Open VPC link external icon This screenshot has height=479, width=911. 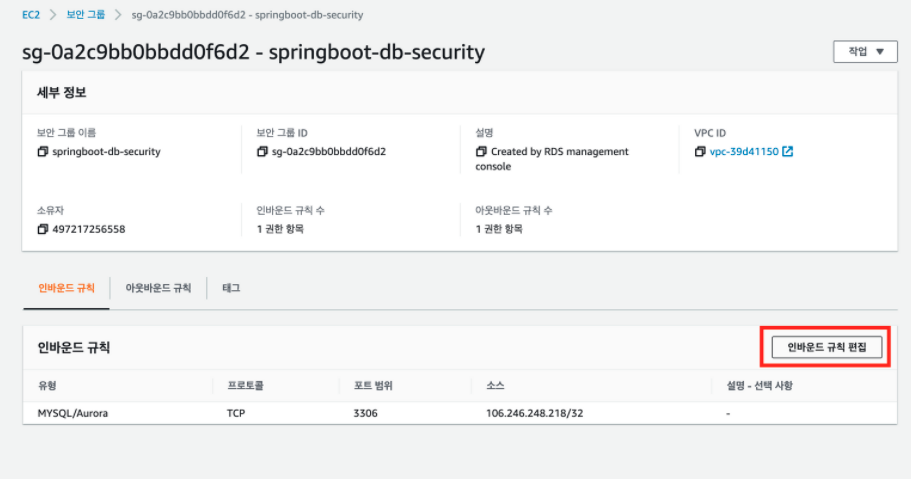[x=788, y=152]
